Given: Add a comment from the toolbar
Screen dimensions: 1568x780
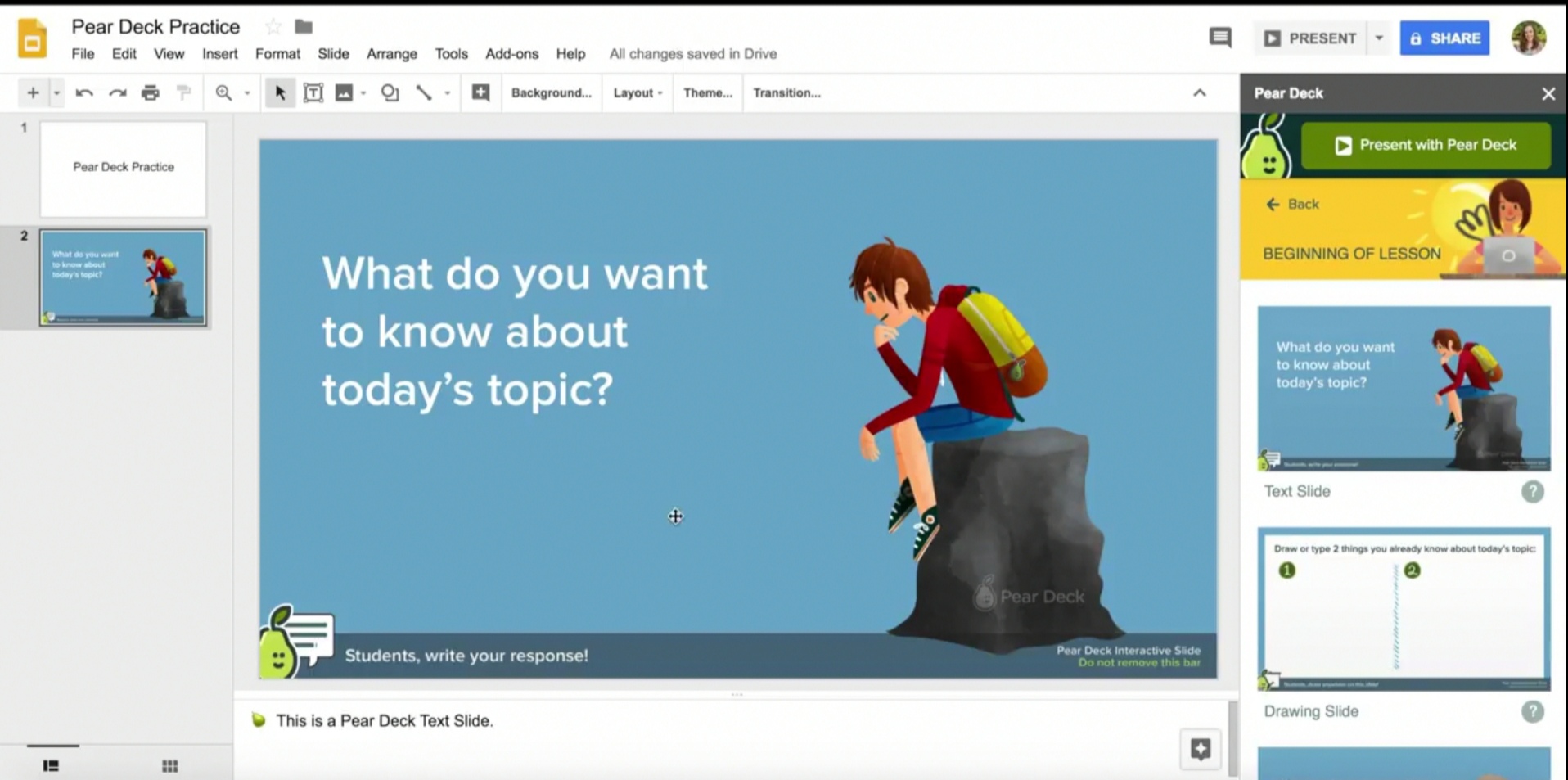Looking at the screenshot, I should click(481, 92).
